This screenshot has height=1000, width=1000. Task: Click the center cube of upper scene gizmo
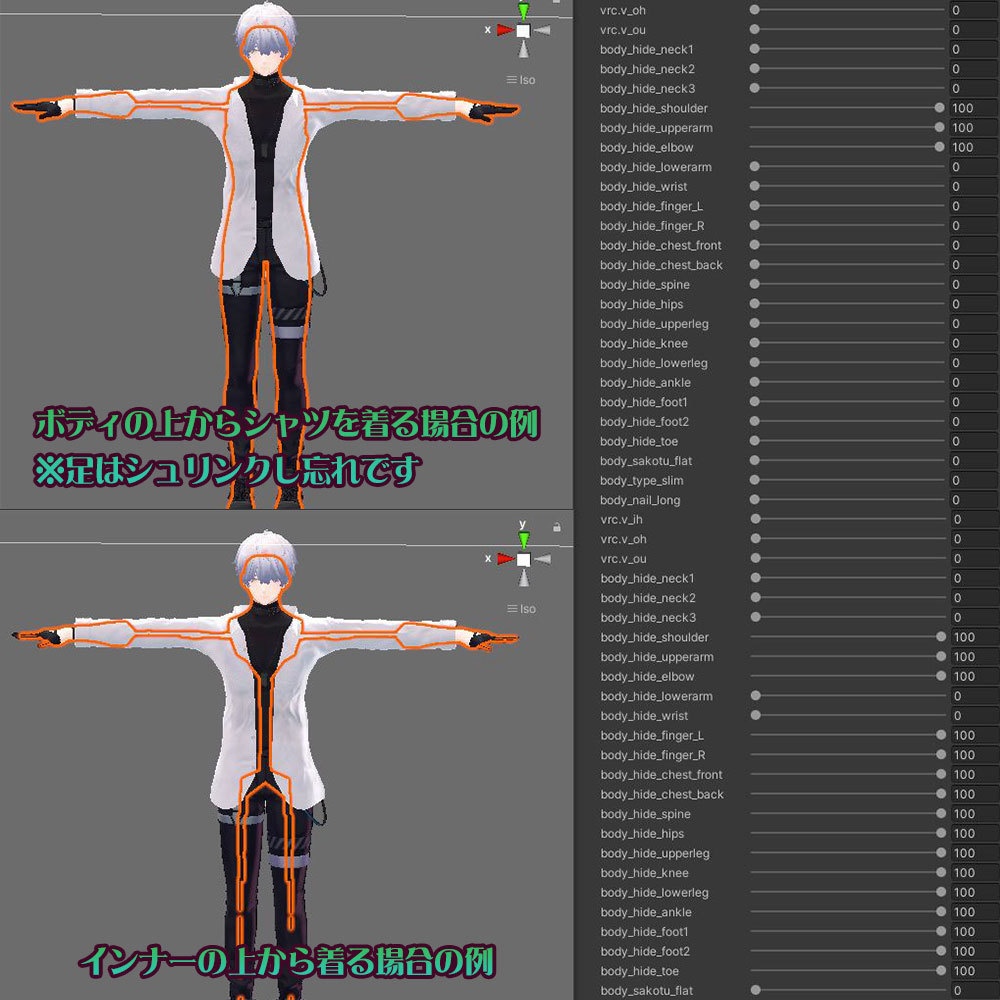[x=524, y=31]
